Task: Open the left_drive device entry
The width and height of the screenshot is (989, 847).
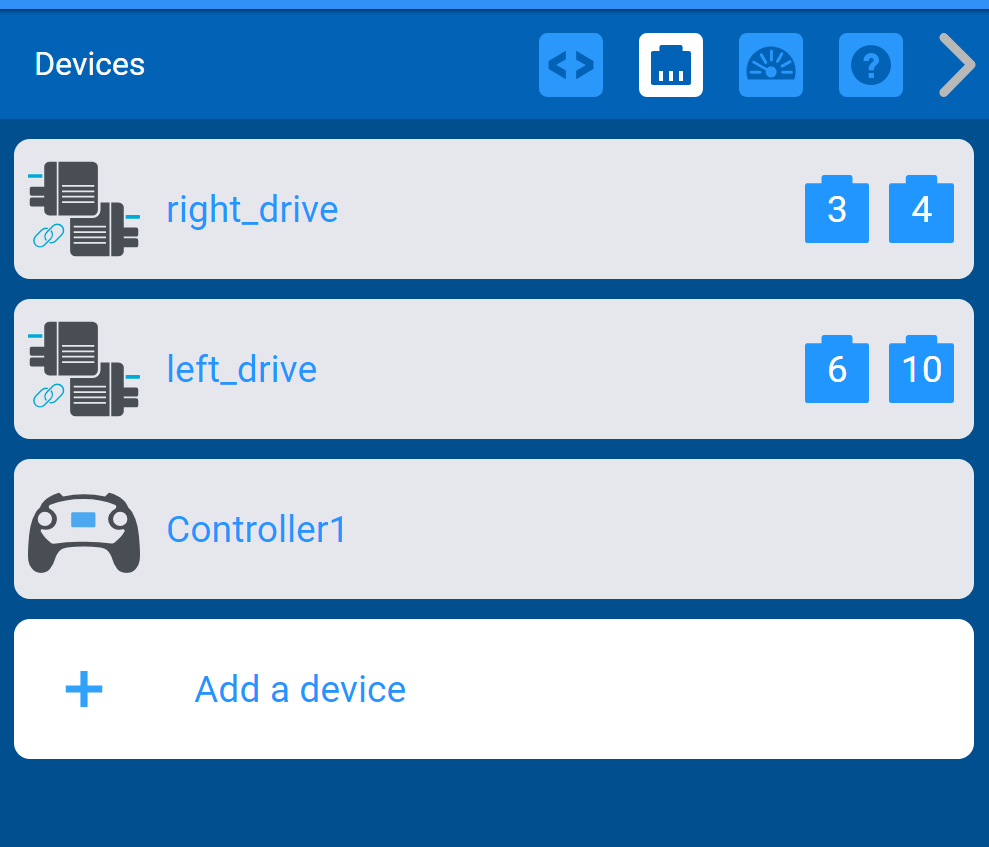Action: coord(494,369)
